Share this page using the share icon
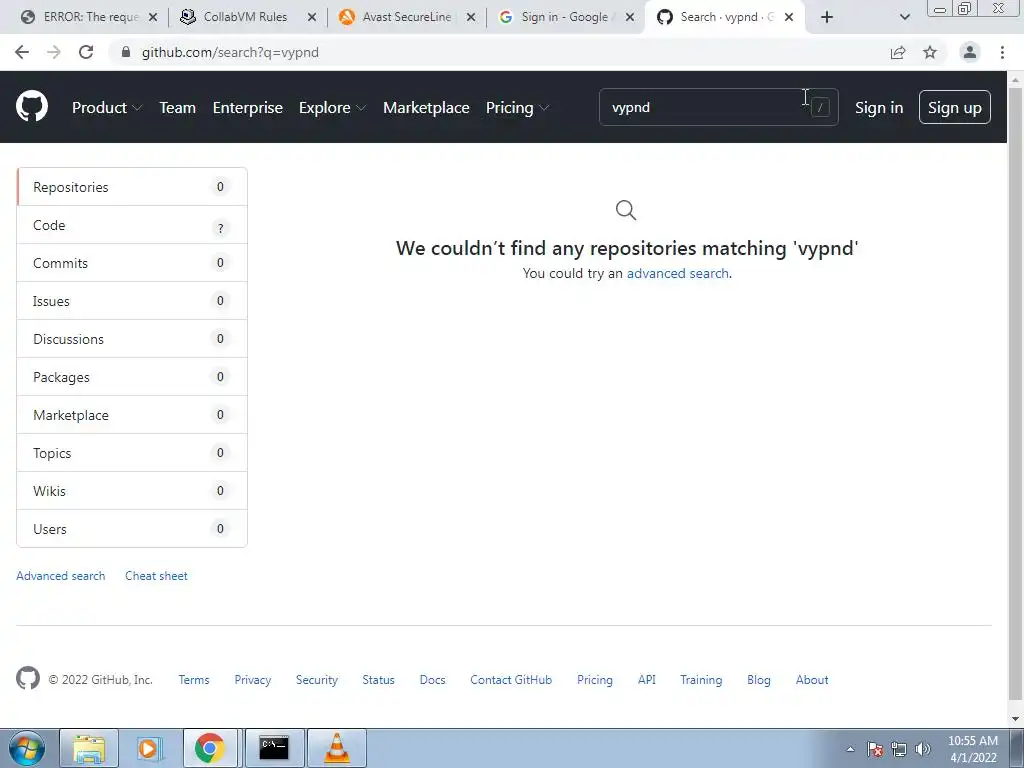Viewport: 1024px width, 768px height. [x=898, y=52]
